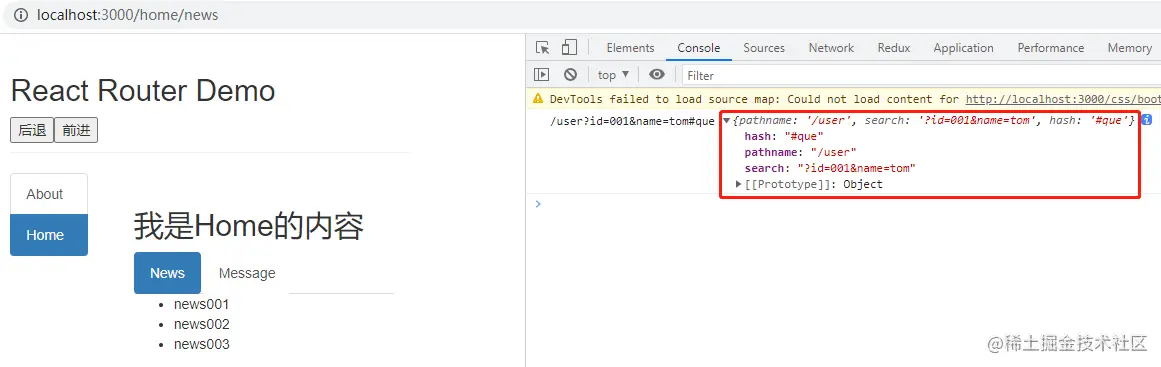The height and width of the screenshot is (367, 1161).
Task: Activate the inspect element picker icon
Action: pos(543,48)
